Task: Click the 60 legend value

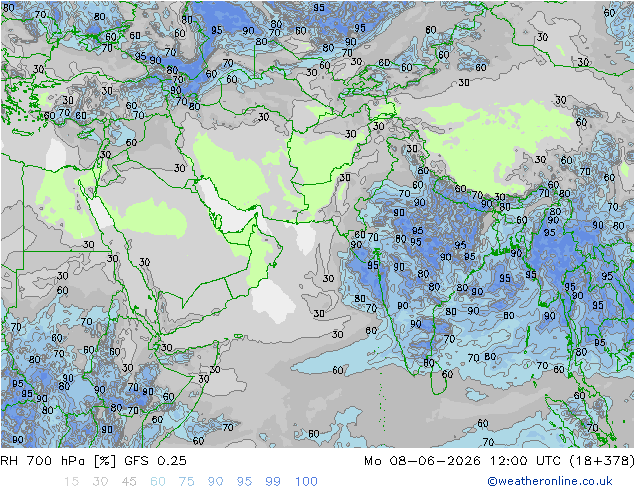Action: point(158,482)
